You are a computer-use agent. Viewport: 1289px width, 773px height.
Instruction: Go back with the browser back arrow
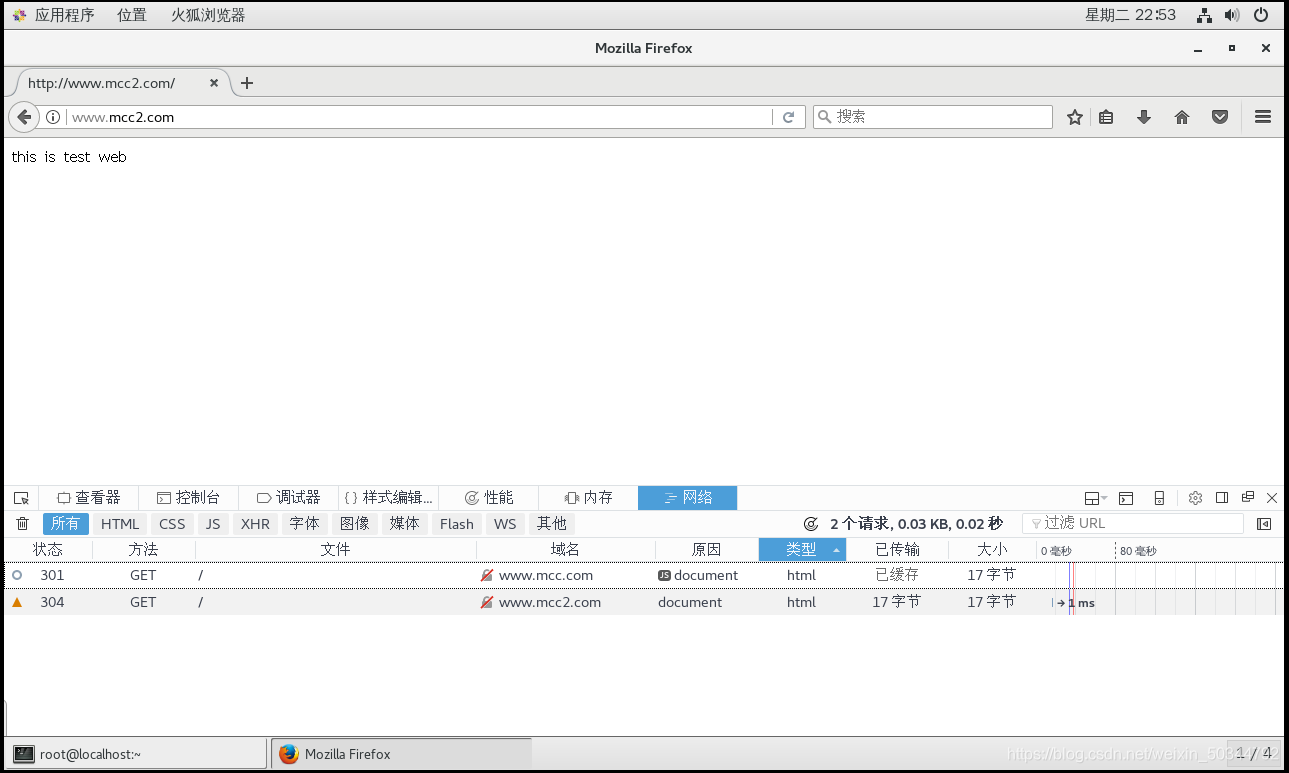click(24, 117)
